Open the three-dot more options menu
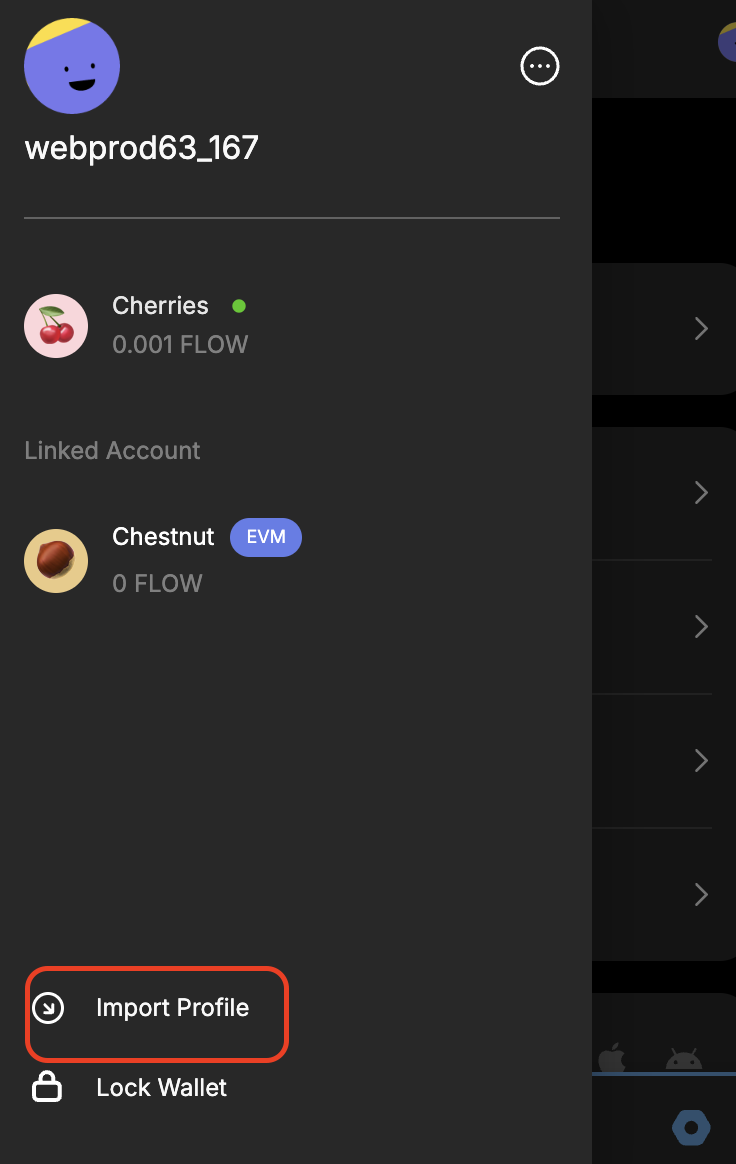736x1164 pixels. (540, 67)
